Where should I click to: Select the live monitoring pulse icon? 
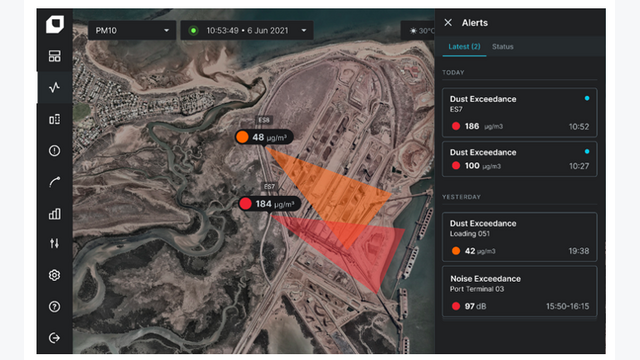(55, 87)
